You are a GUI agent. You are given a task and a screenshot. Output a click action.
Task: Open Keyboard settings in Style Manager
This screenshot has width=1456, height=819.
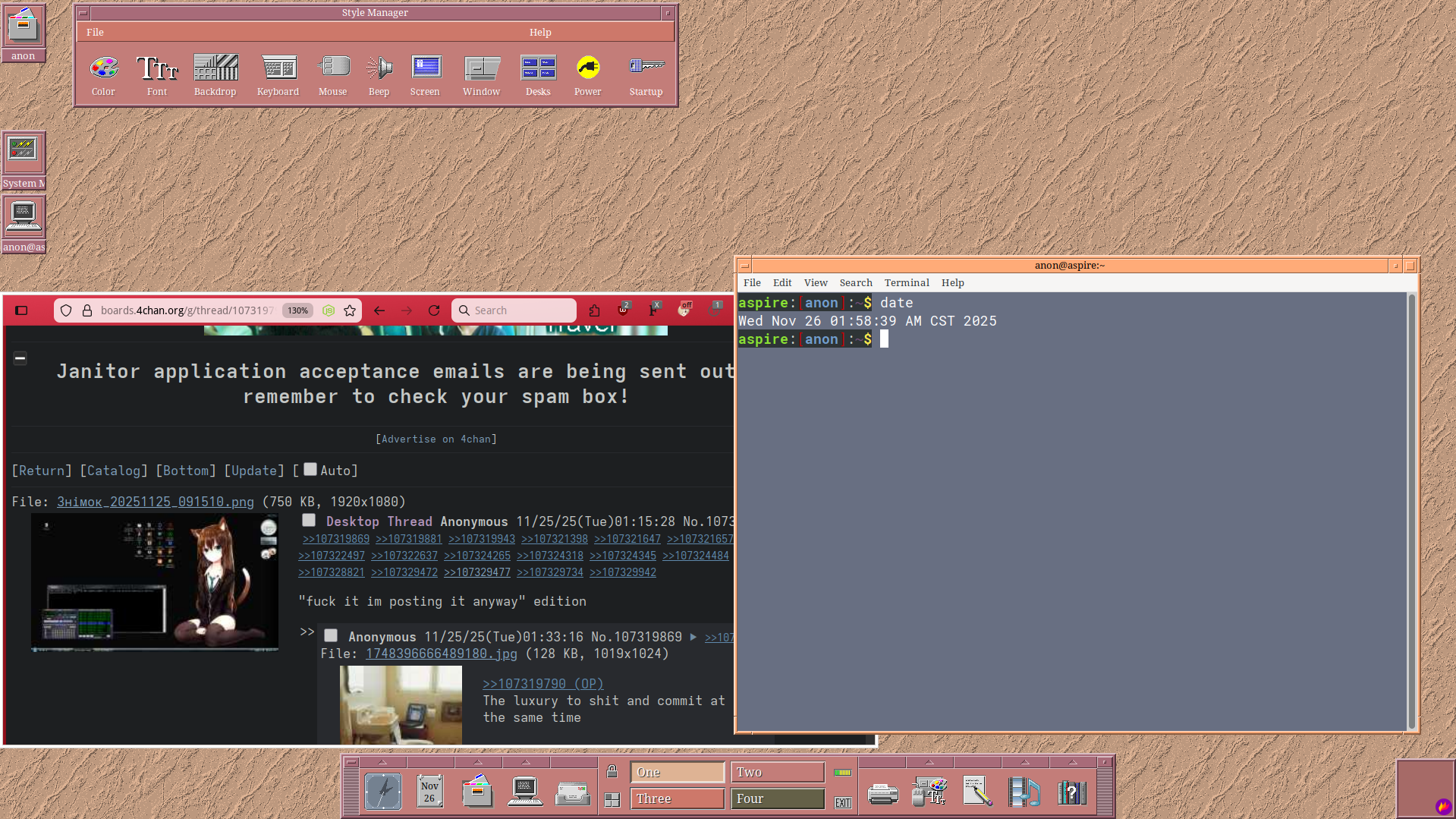click(278, 75)
